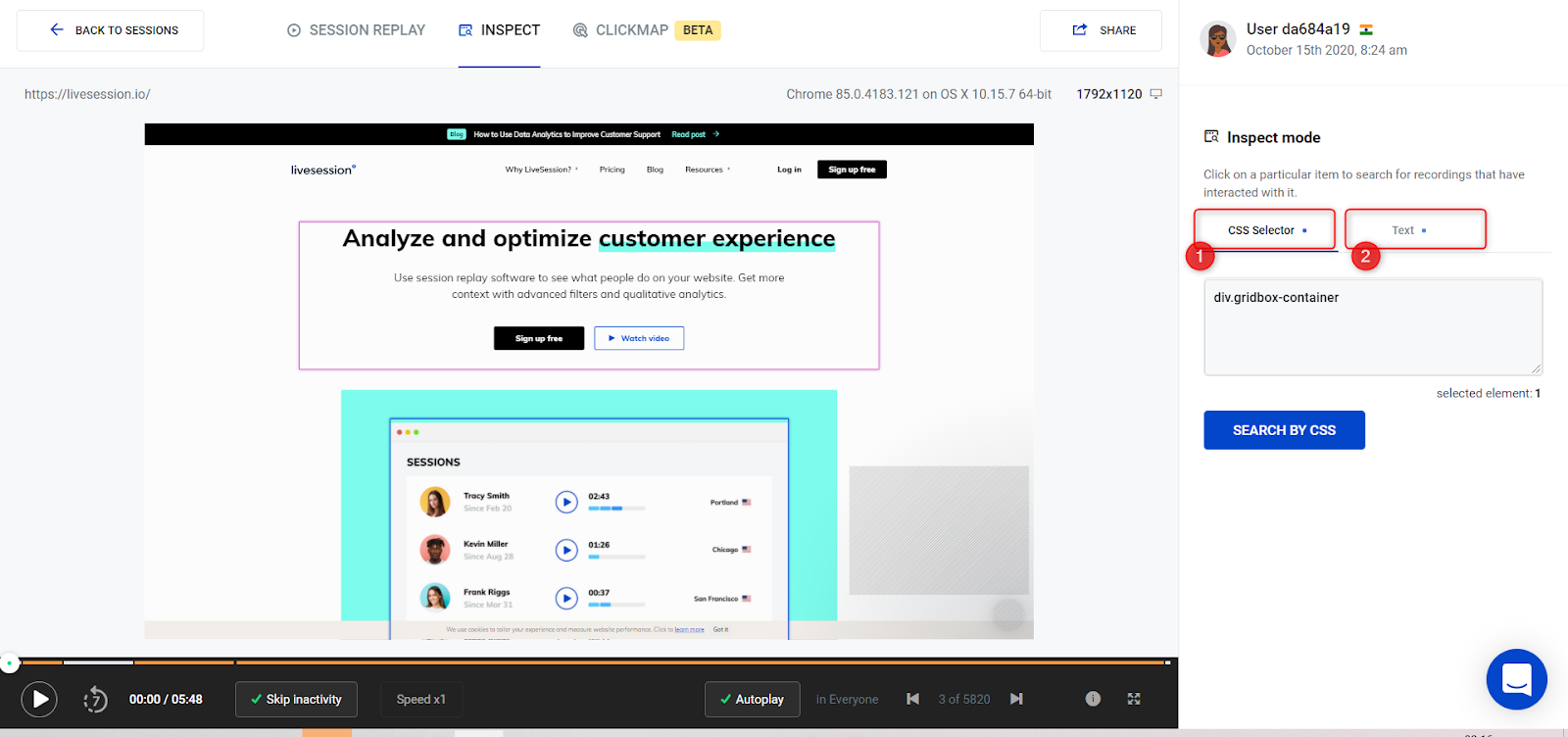Click the Portland location flag in preview
Viewport: 1568px width, 737px height.
tap(747, 502)
